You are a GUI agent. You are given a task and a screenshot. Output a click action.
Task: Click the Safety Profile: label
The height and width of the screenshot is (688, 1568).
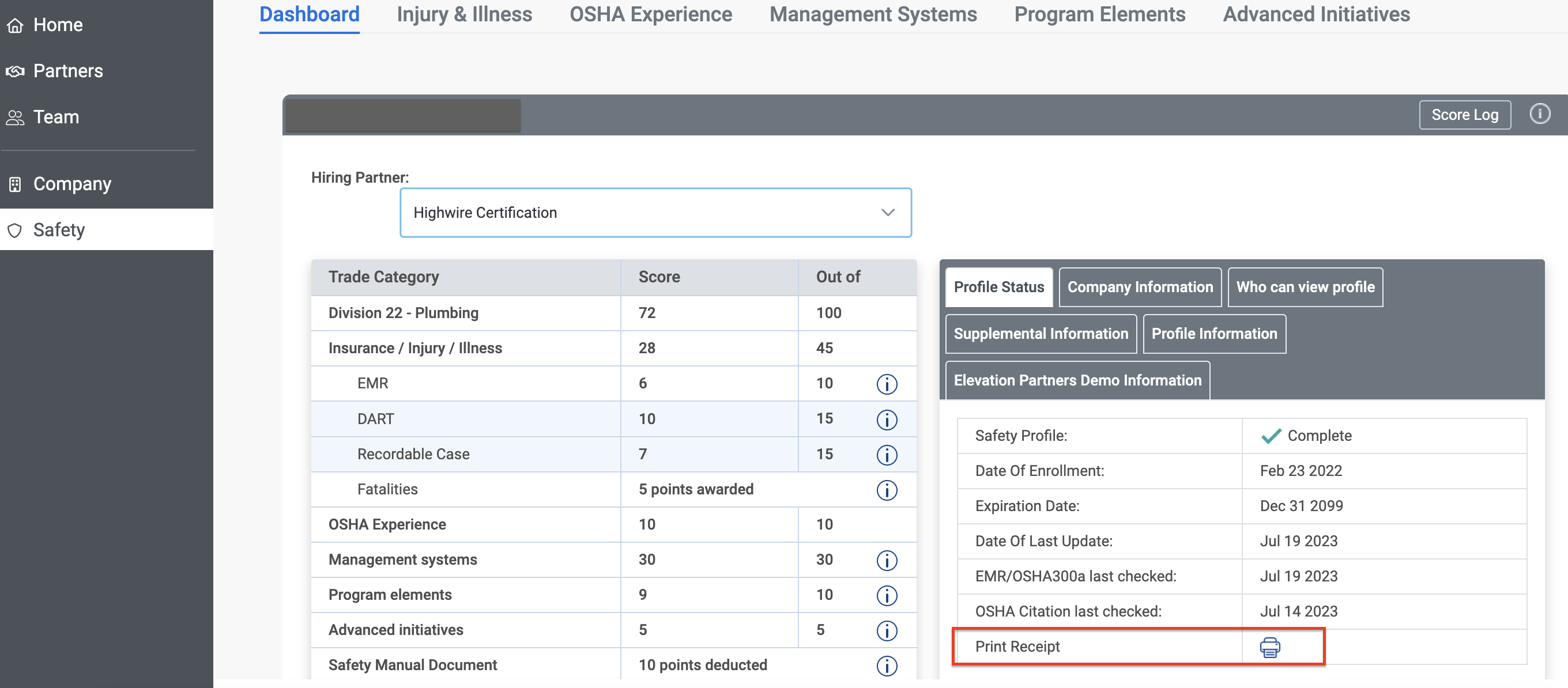tap(1021, 436)
